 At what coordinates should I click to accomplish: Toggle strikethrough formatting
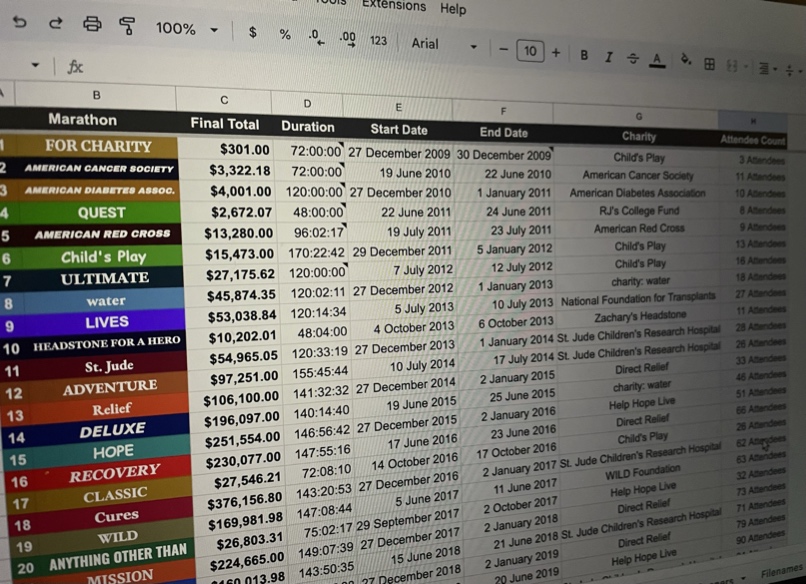[x=632, y=59]
